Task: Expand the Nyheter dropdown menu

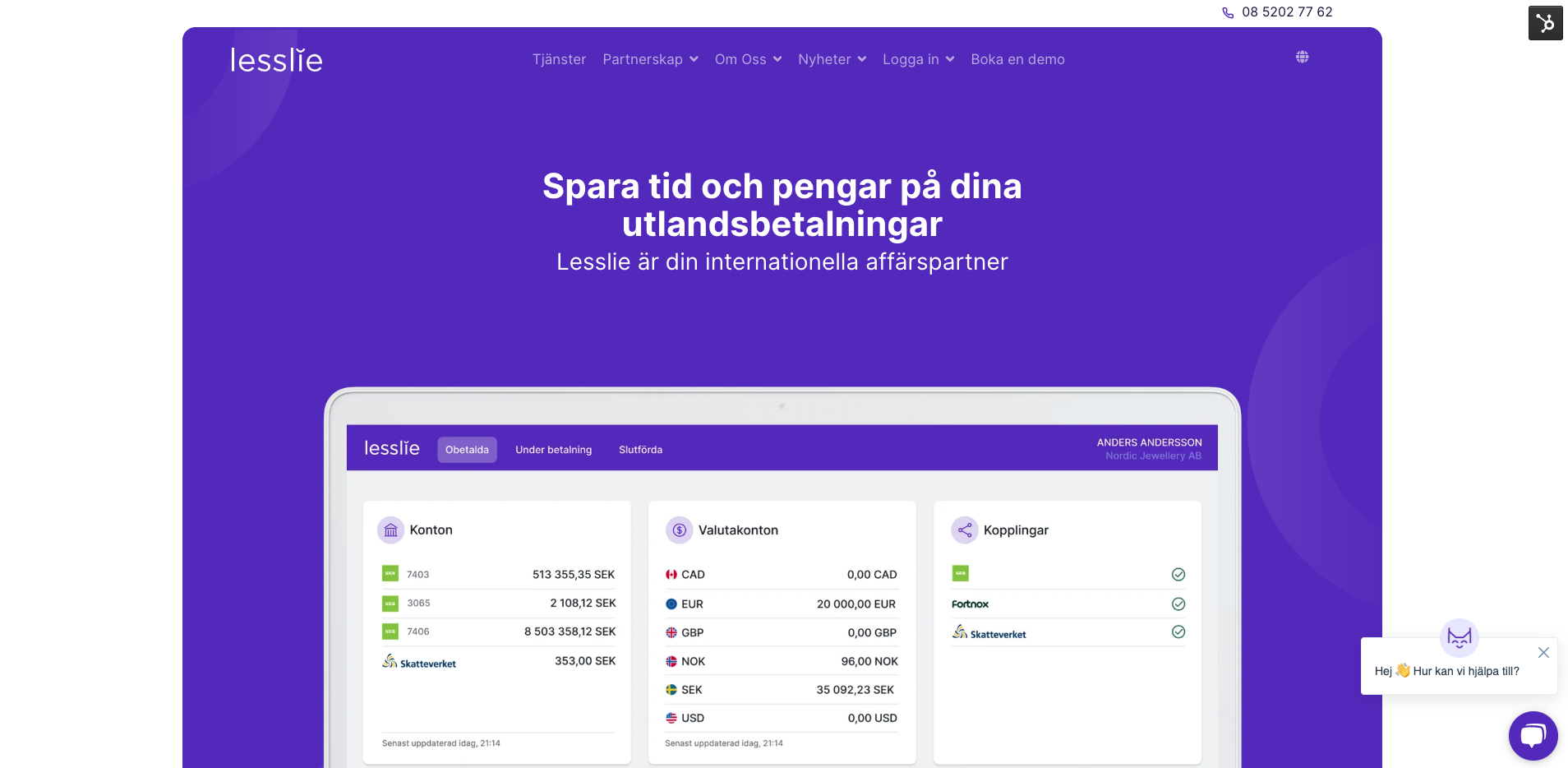Action: point(832,59)
